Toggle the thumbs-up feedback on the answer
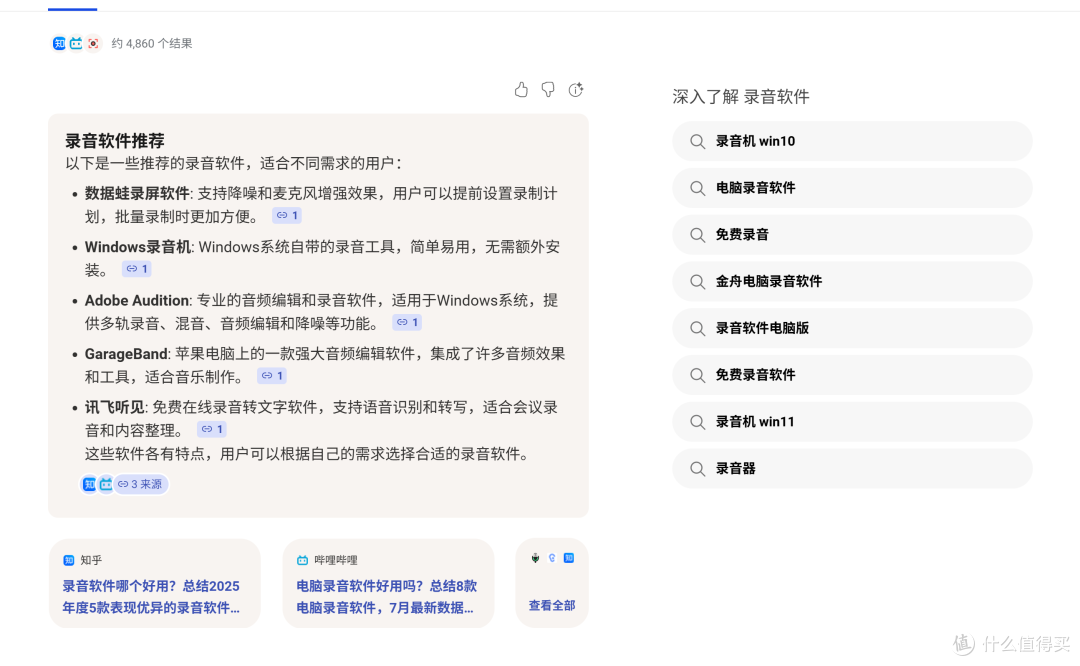The height and width of the screenshot is (666, 1080). [521, 90]
